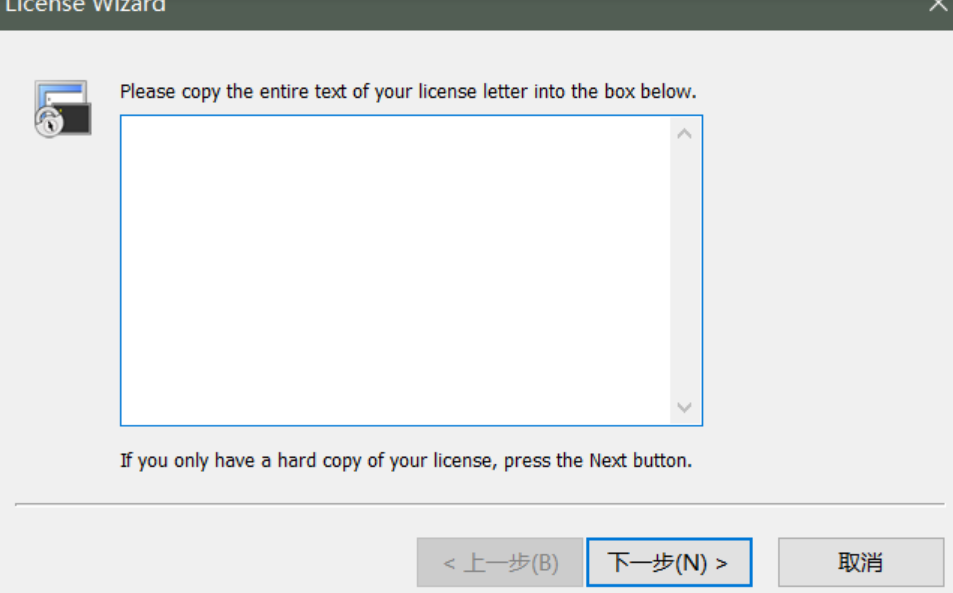Viewport: 953px width, 593px height.
Task: Click the License Wizard title bar text
Action: (86, 6)
